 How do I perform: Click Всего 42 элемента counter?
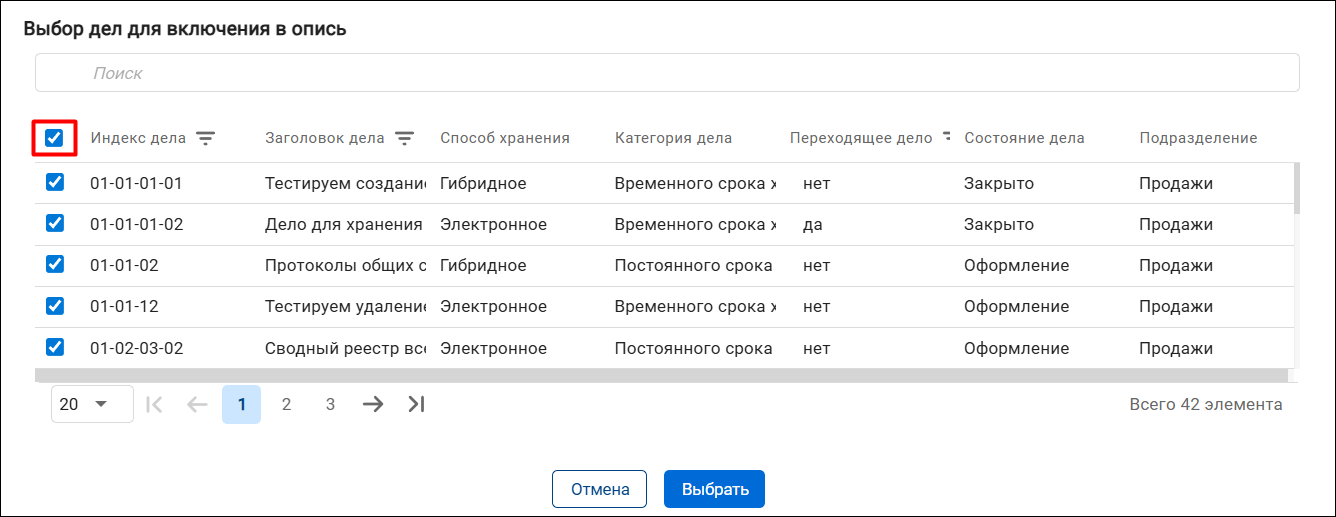(1206, 404)
